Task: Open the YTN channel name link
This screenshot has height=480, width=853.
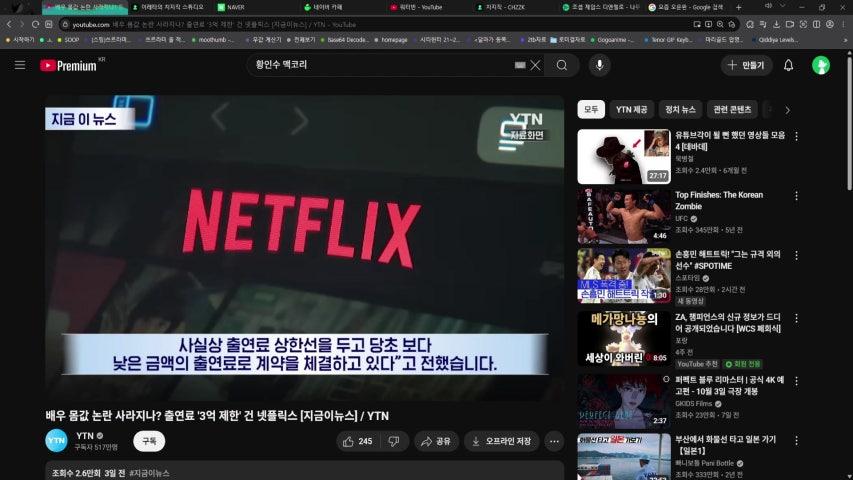Action: click(85, 436)
